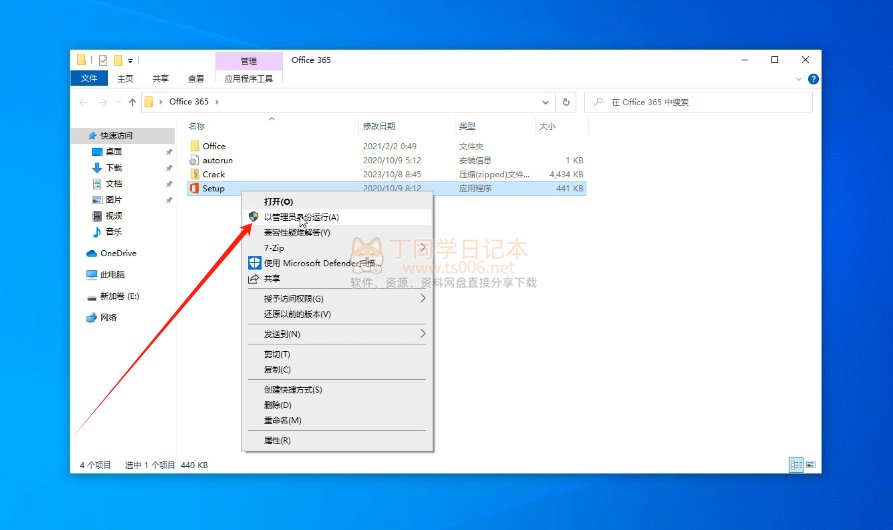The image size is (893, 530).
Task: Open Downloads (下载) in Quick access
Action: pos(107,167)
